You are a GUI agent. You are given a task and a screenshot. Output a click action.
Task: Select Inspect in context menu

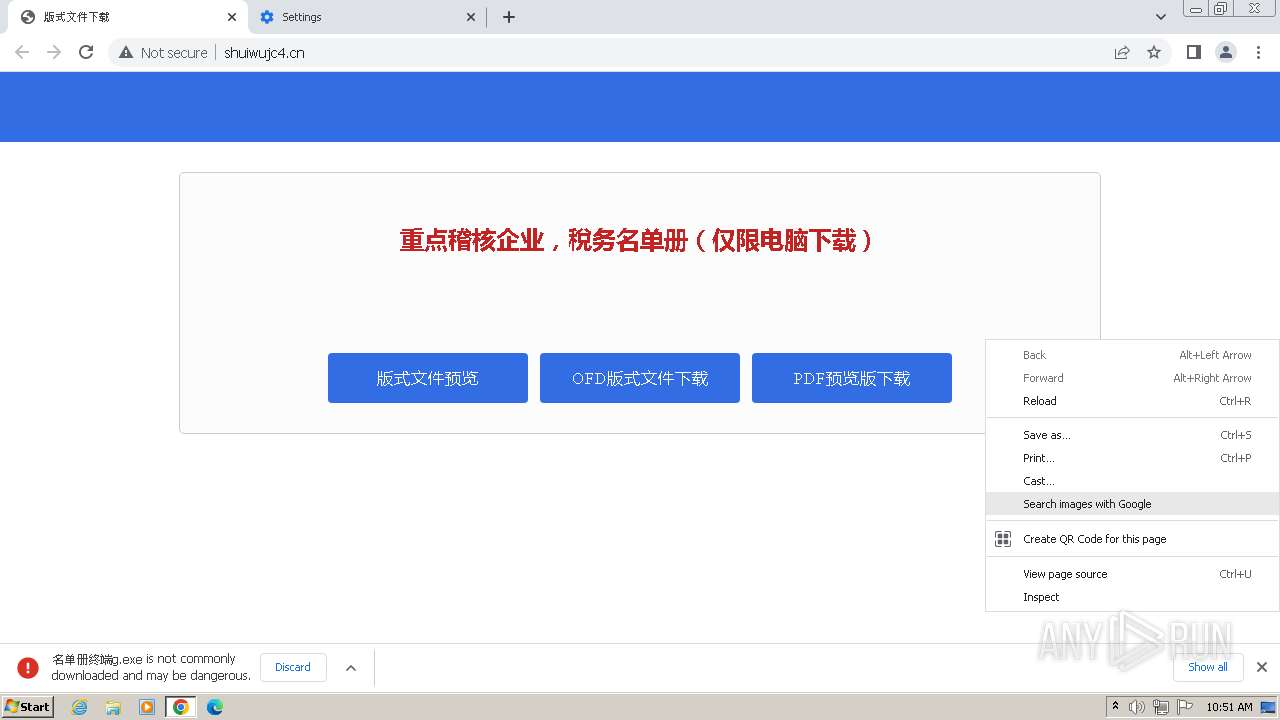coord(1132,597)
